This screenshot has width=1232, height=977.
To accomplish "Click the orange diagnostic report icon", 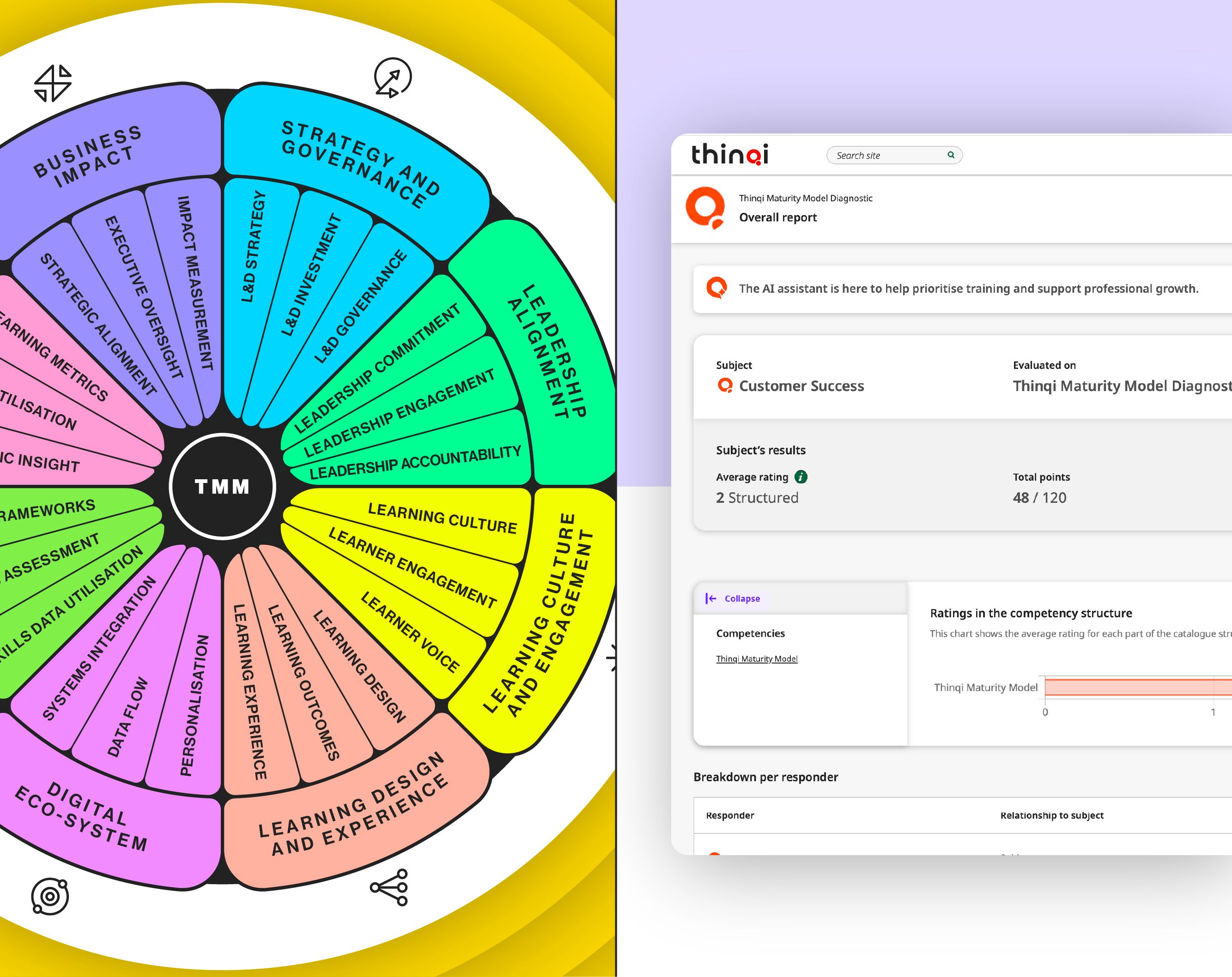I will coord(706,208).
